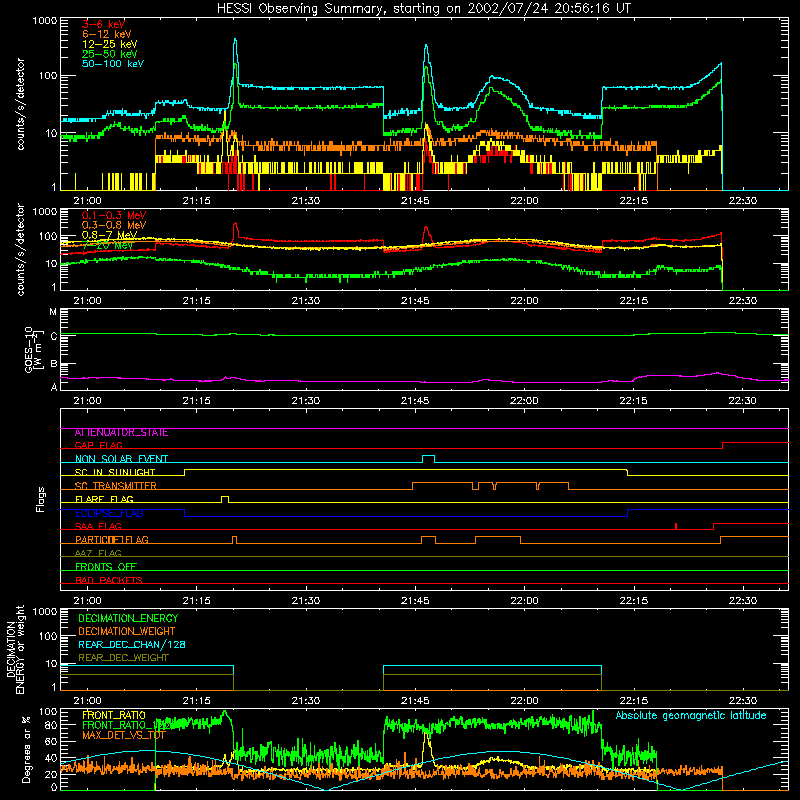The image size is (800, 800).
Task: Select the FLARE_FLAG label
Action: tap(104, 499)
